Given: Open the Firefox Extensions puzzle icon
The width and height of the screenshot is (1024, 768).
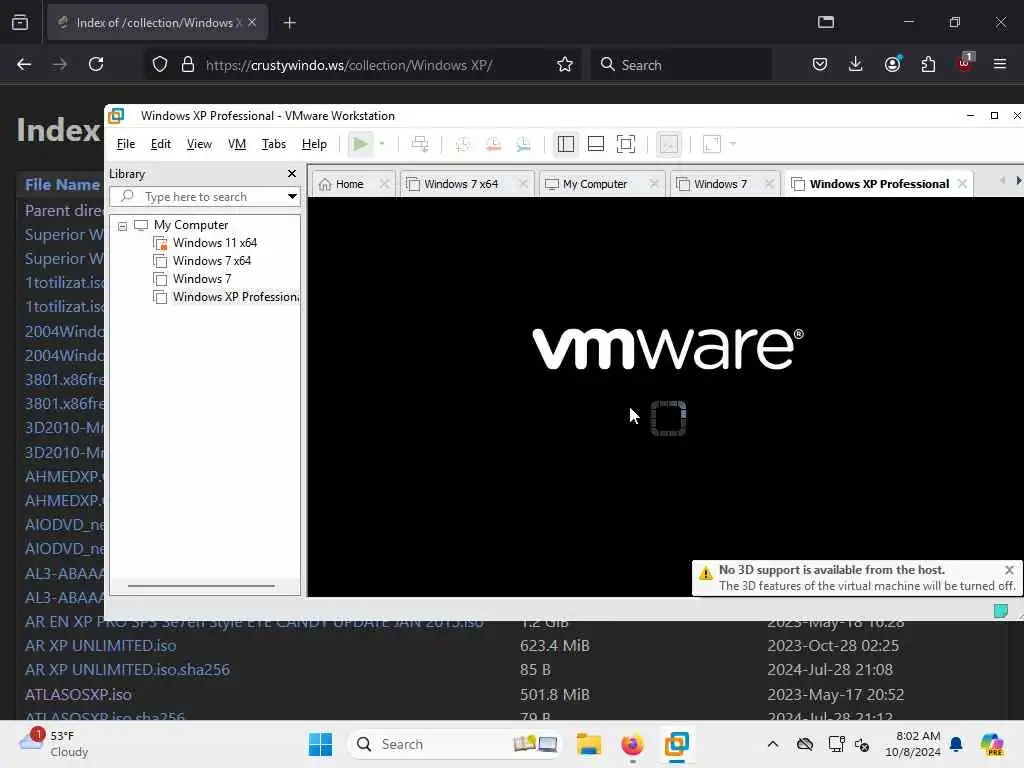Looking at the screenshot, I should 928,64.
